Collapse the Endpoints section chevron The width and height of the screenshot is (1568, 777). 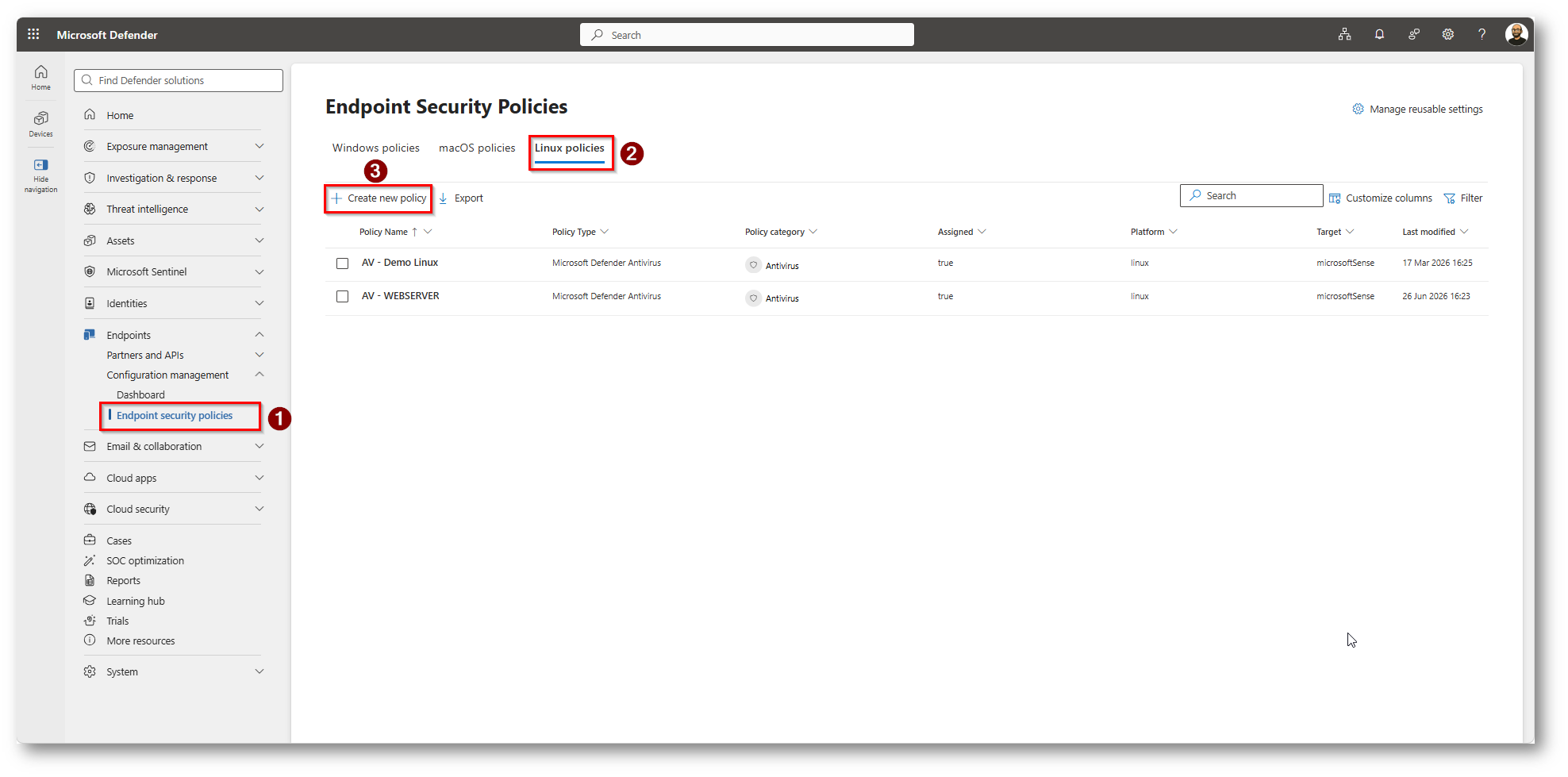click(259, 335)
